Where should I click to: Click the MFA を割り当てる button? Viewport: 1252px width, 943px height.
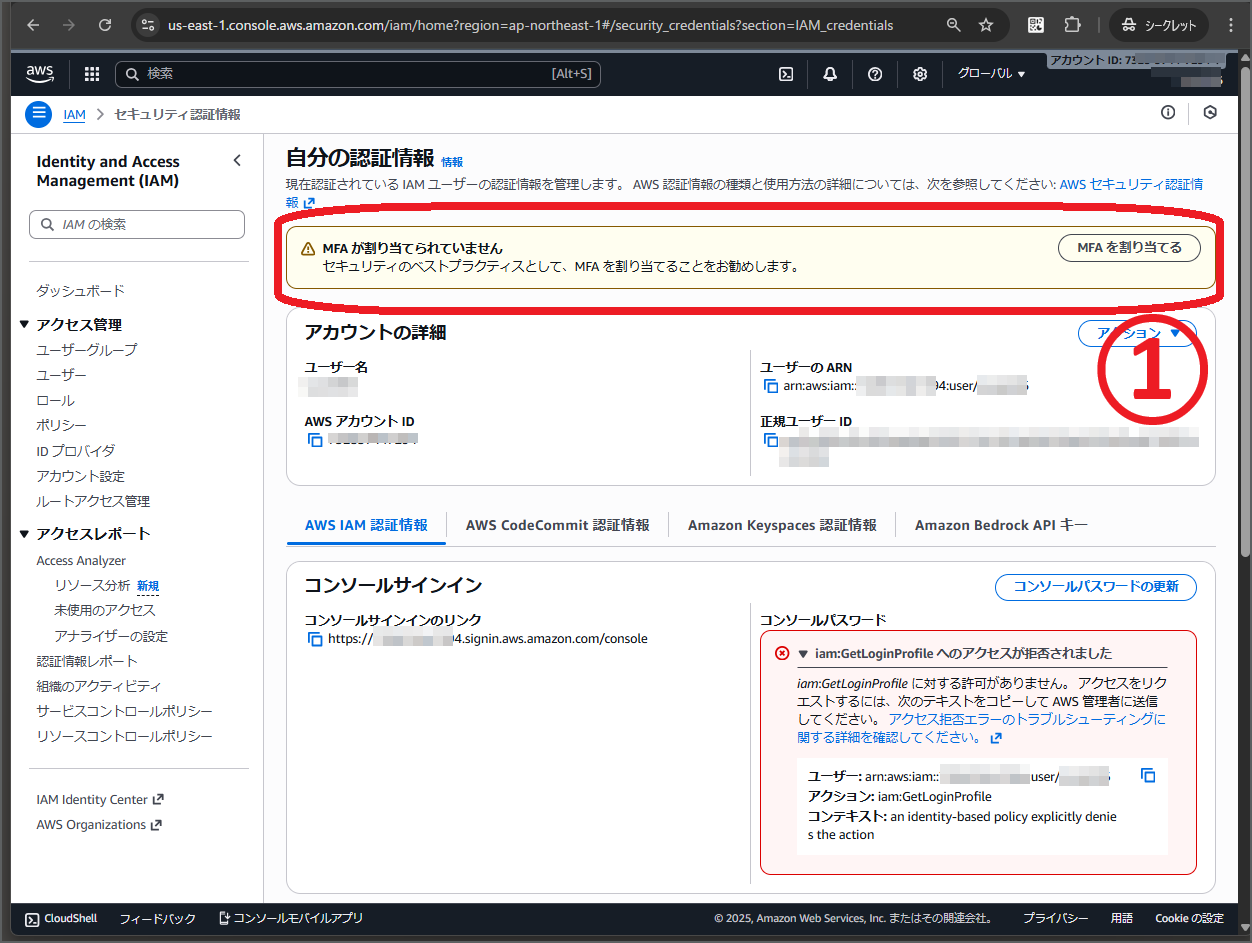1129,248
